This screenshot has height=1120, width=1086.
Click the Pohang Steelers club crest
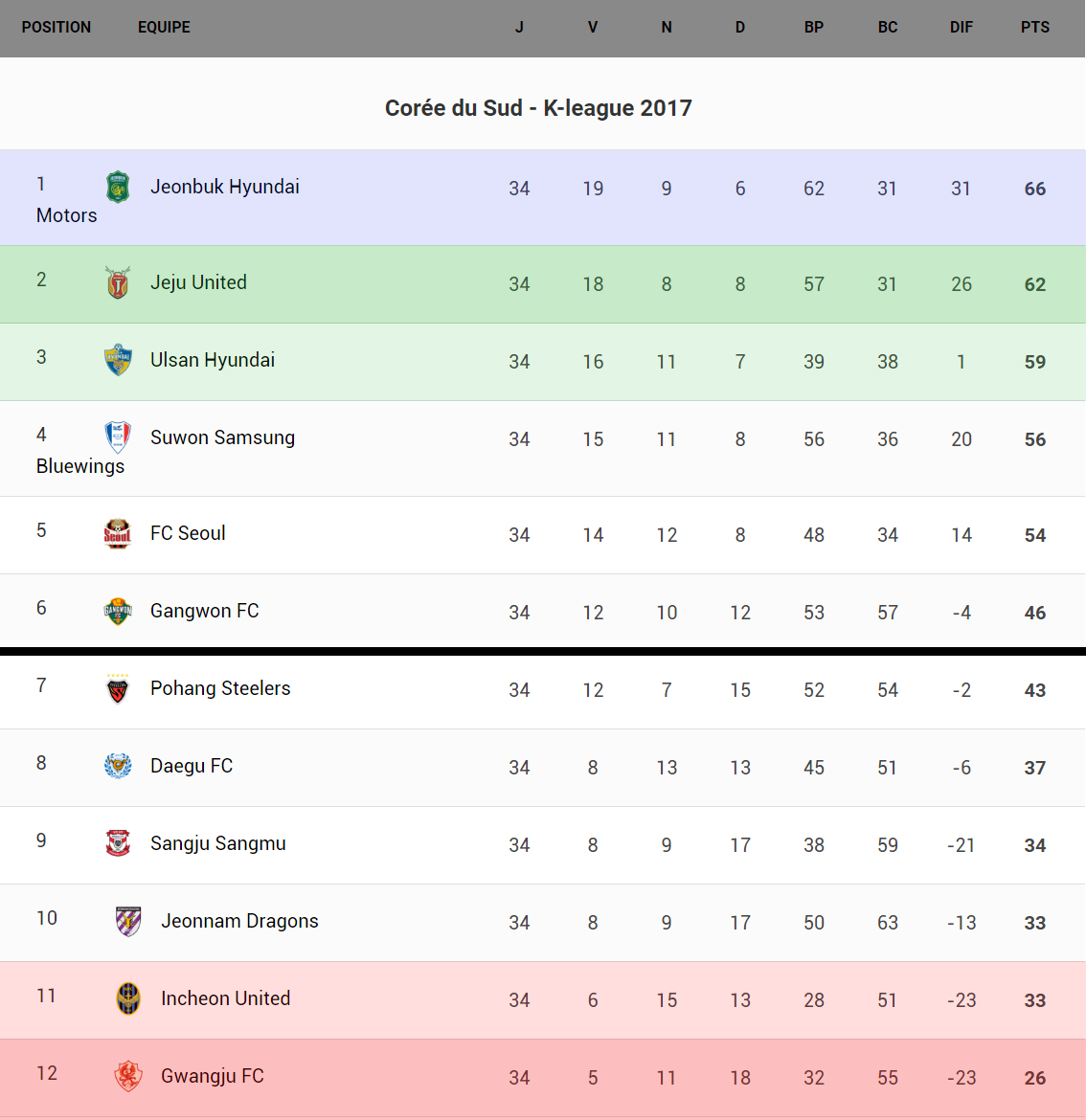point(118,689)
